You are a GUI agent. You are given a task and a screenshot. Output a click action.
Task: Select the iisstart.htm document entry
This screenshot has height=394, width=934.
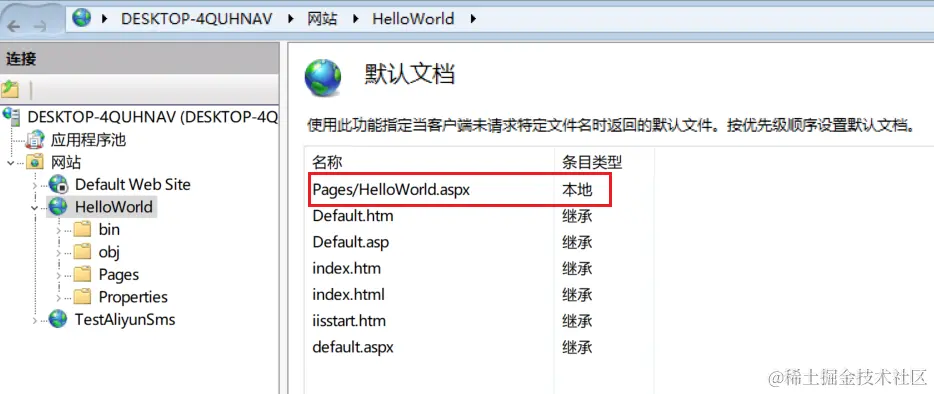[x=349, y=321]
